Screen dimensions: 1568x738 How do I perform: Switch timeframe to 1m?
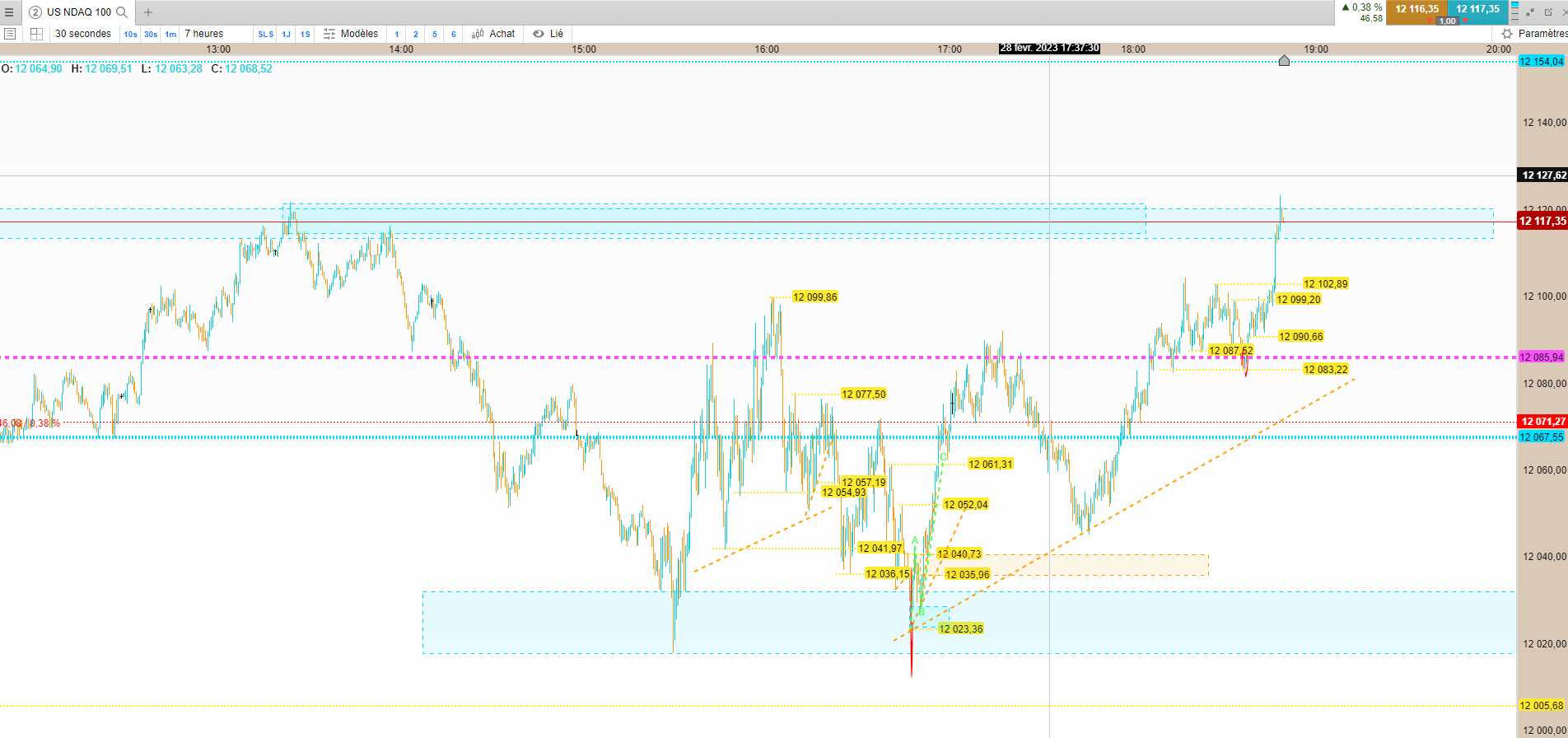pyautogui.click(x=170, y=34)
